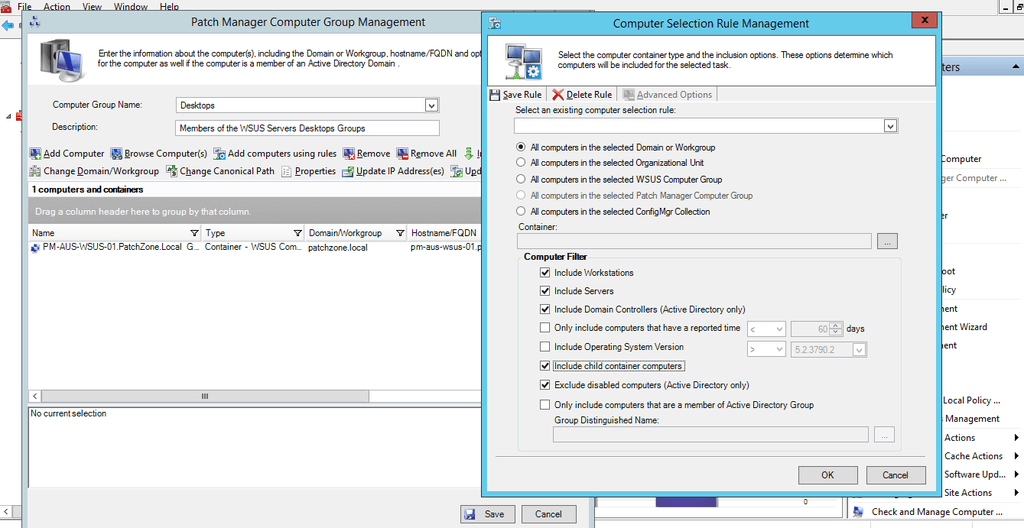Open the View menu
1024x528 pixels.
92,7
